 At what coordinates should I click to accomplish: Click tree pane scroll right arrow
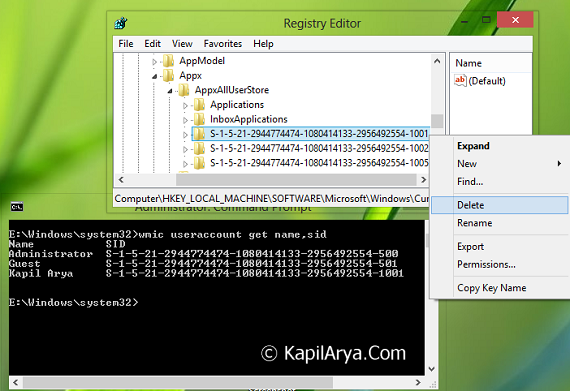pos(423,180)
